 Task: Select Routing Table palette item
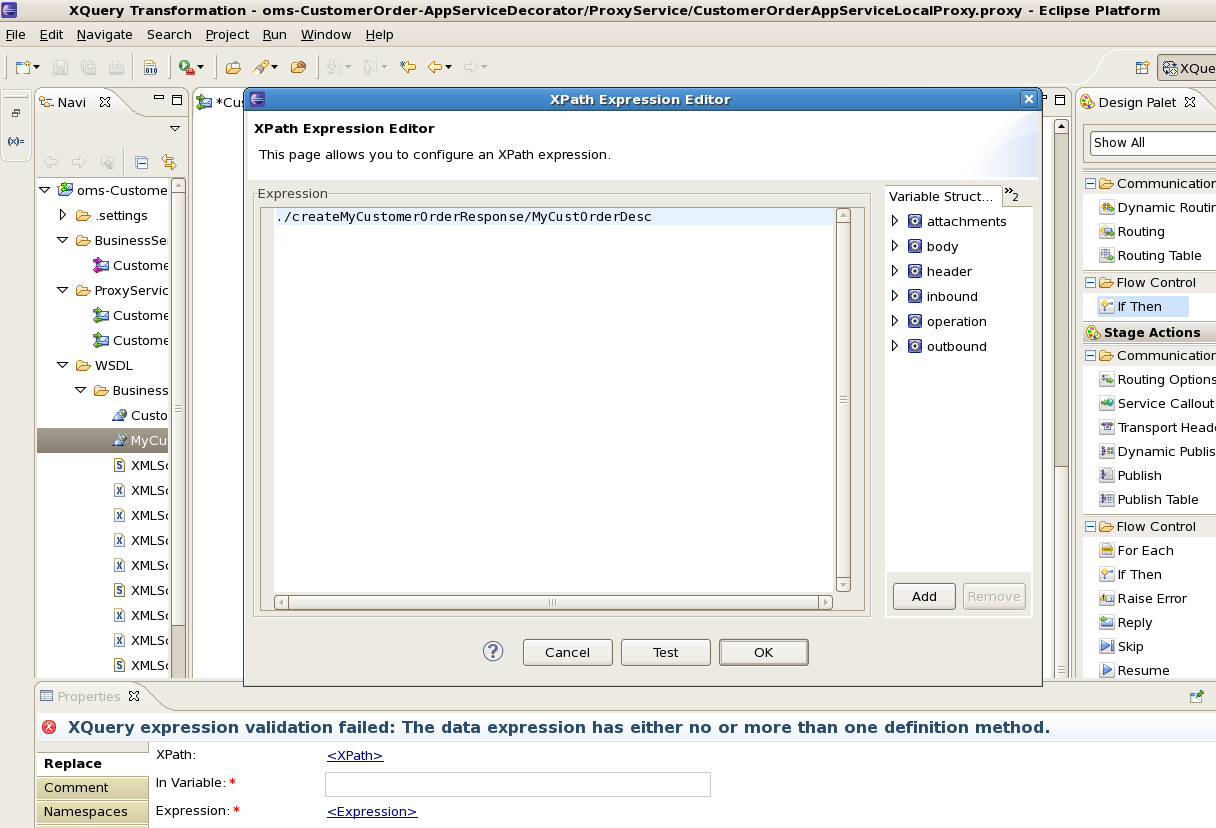coord(1150,255)
